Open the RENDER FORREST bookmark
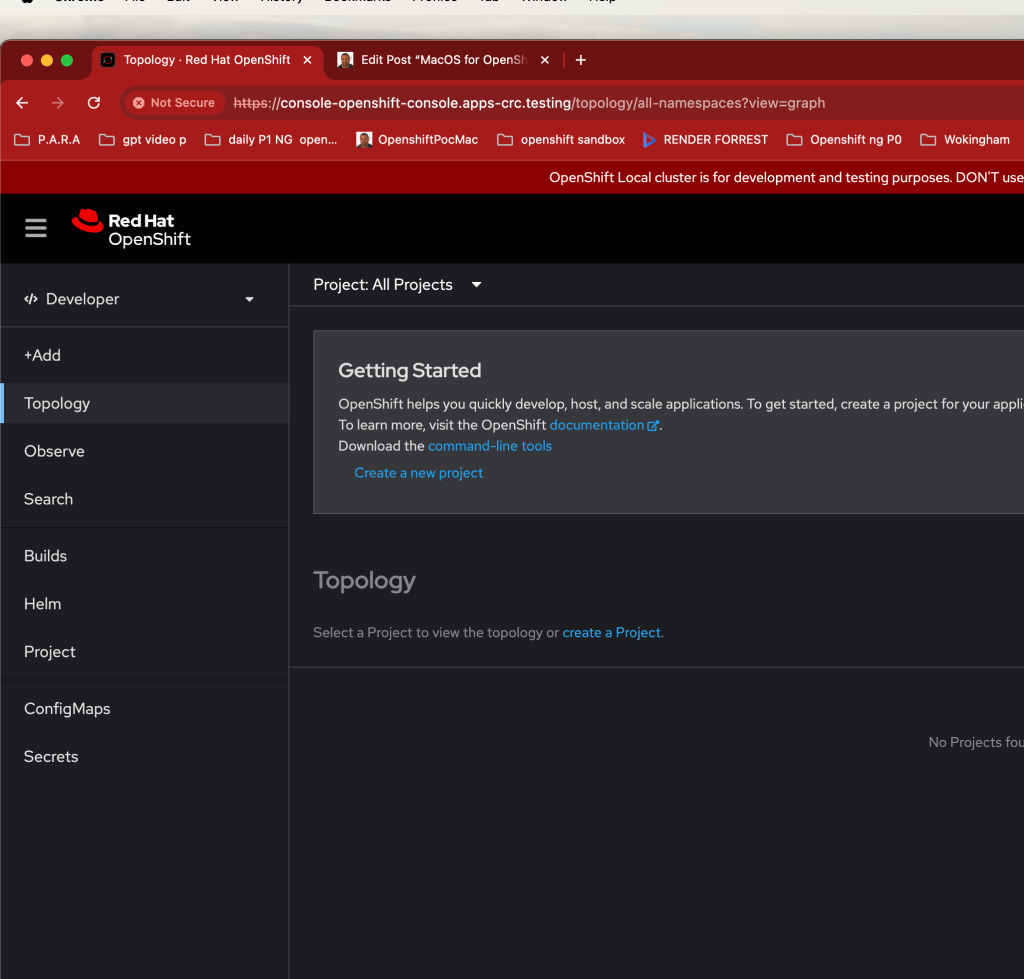Image resolution: width=1024 pixels, height=979 pixels. point(705,140)
